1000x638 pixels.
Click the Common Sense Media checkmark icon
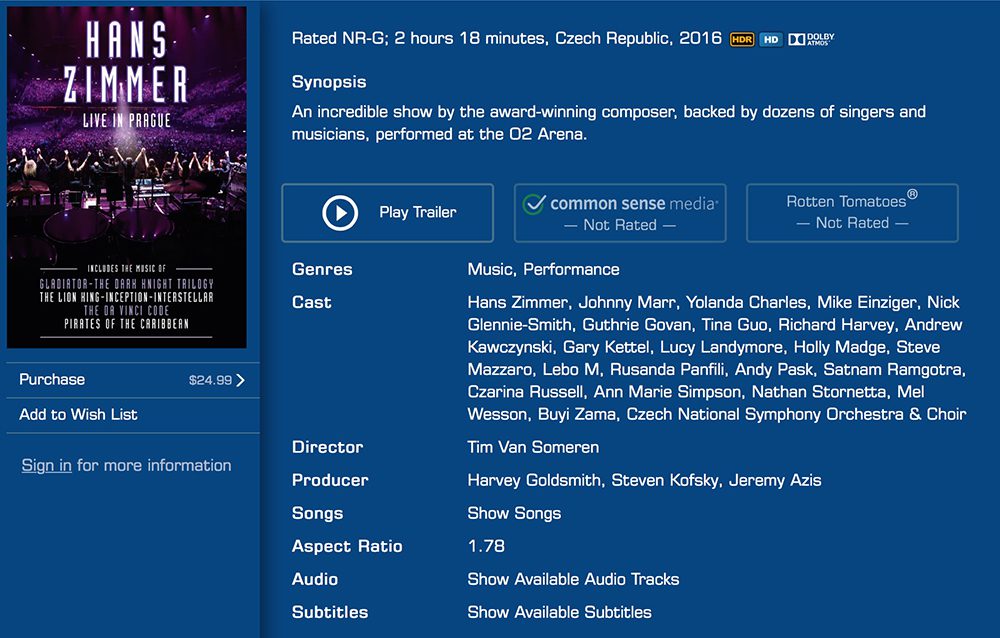[x=534, y=203]
